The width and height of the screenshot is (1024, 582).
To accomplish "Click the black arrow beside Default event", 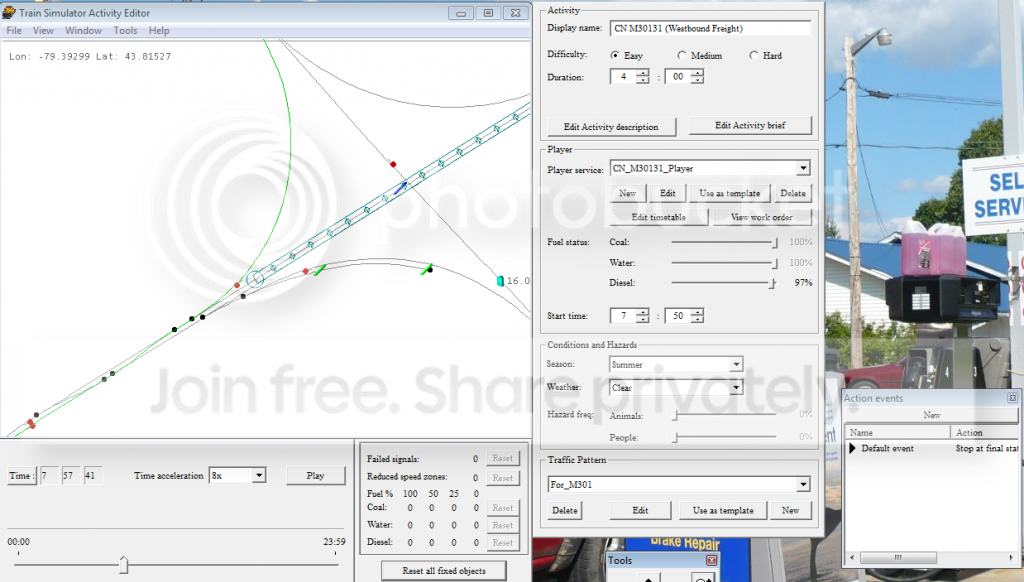I will pyautogui.click(x=853, y=449).
